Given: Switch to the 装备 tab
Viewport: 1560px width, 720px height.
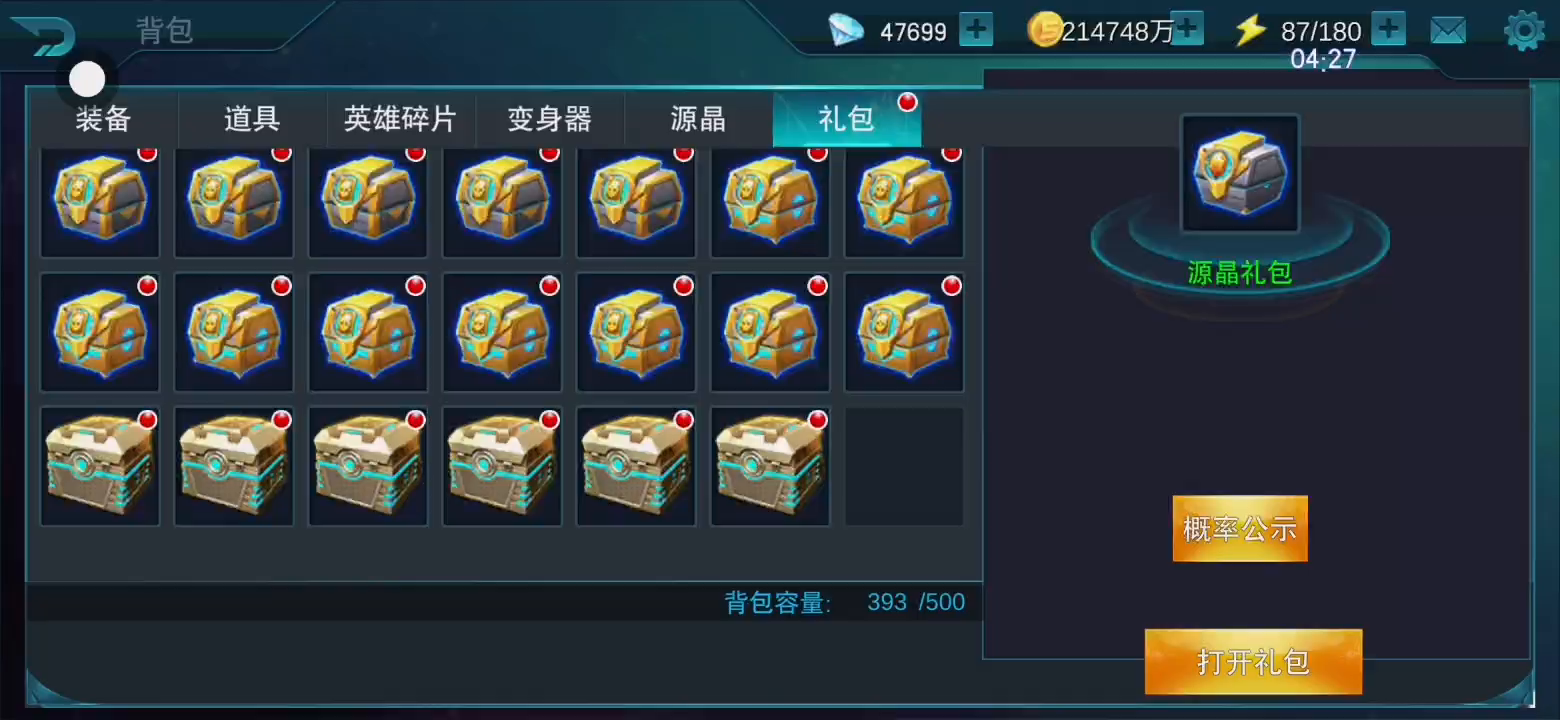Looking at the screenshot, I should coord(103,120).
